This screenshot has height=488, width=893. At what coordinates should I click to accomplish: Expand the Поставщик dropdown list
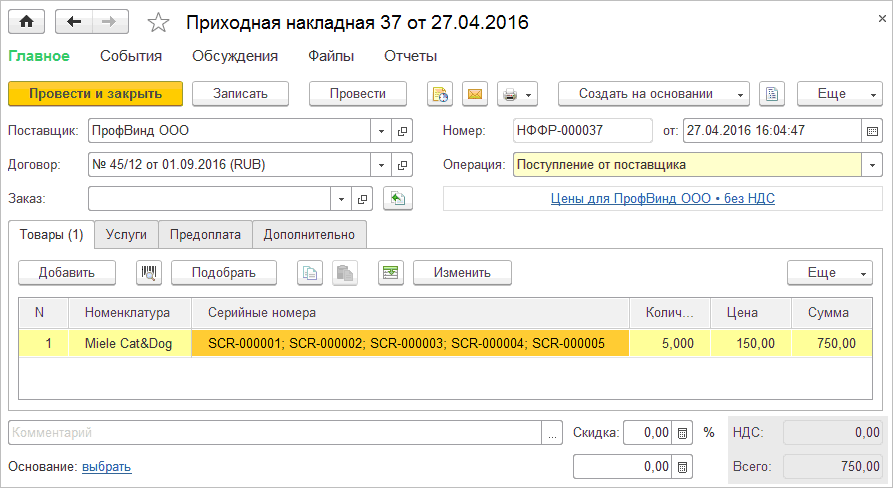pos(381,131)
